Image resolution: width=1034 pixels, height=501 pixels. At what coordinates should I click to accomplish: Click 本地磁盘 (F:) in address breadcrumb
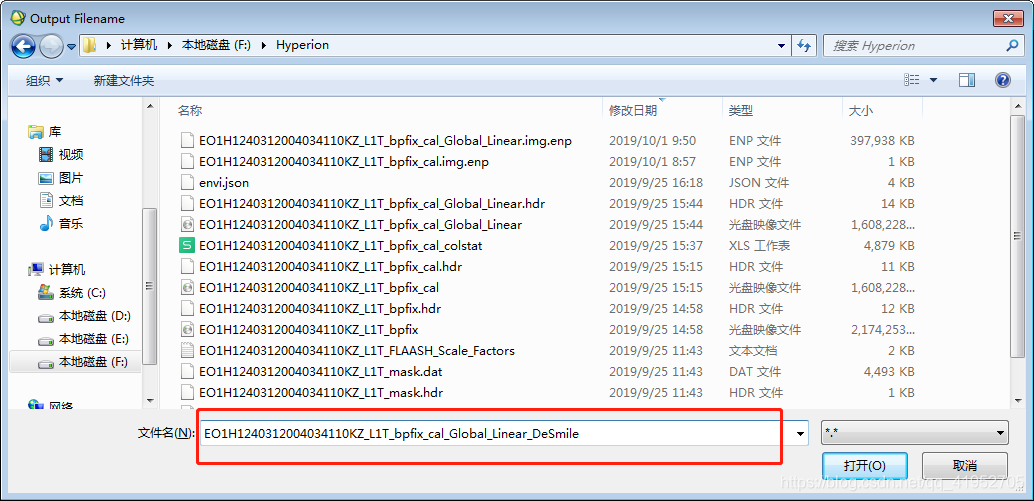216,45
